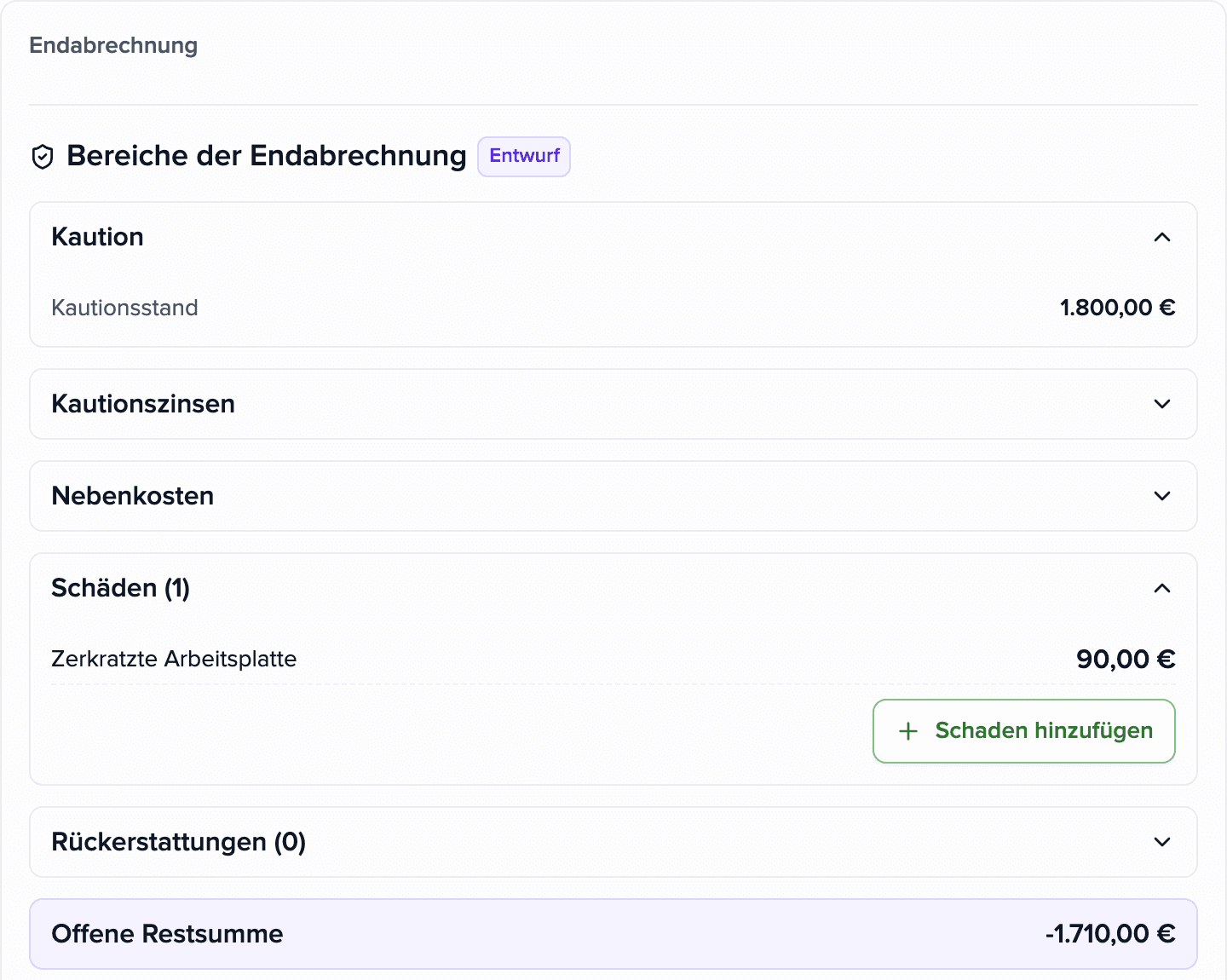Click the Entwurf status badge
The width and height of the screenshot is (1227, 980).
(524, 157)
